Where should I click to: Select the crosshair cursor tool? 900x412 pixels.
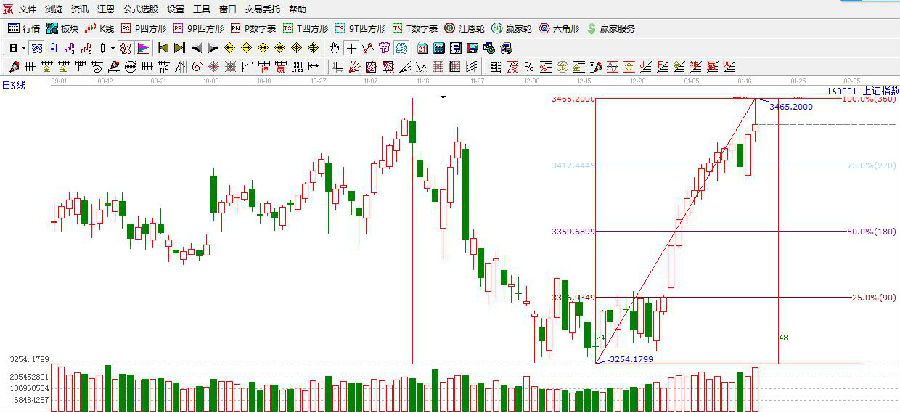352,48
